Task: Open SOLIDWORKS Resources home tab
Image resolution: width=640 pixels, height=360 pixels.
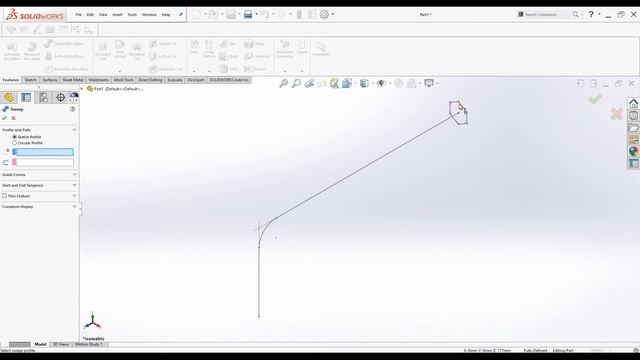Action: (633, 103)
